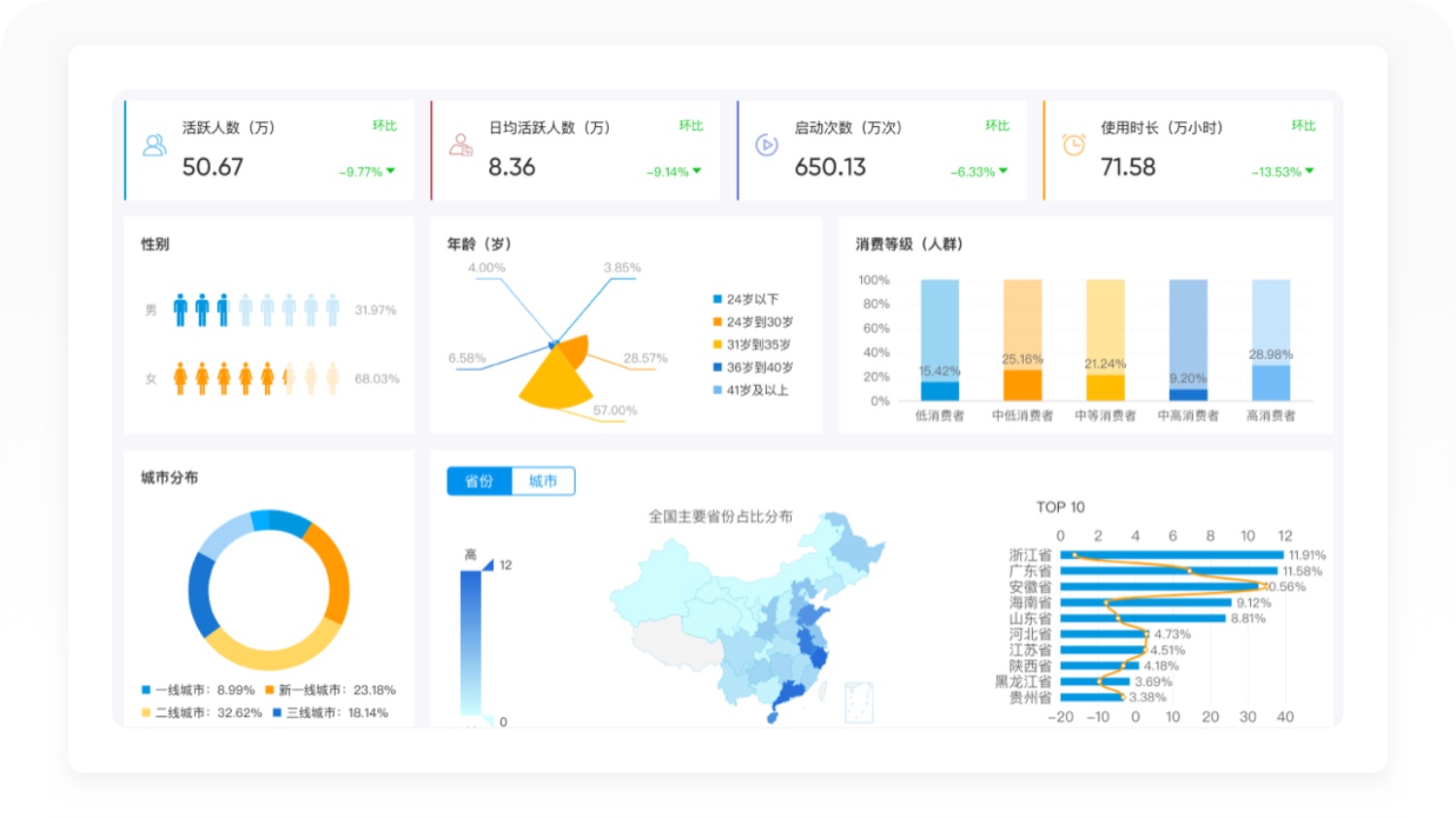Click the map legend top triangle marker
1456x818 pixels.
coord(488,565)
